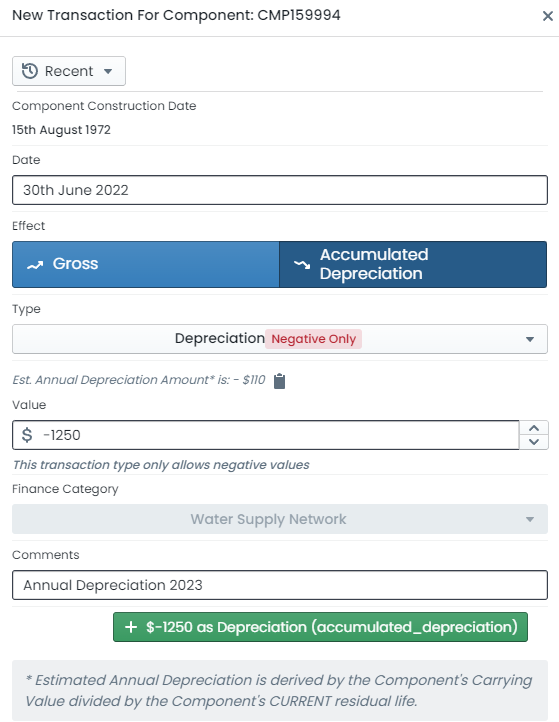This screenshot has height=722, width=559.
Task: Click the clipboard copy icon beside estimated depreciation
Action: 280,381
